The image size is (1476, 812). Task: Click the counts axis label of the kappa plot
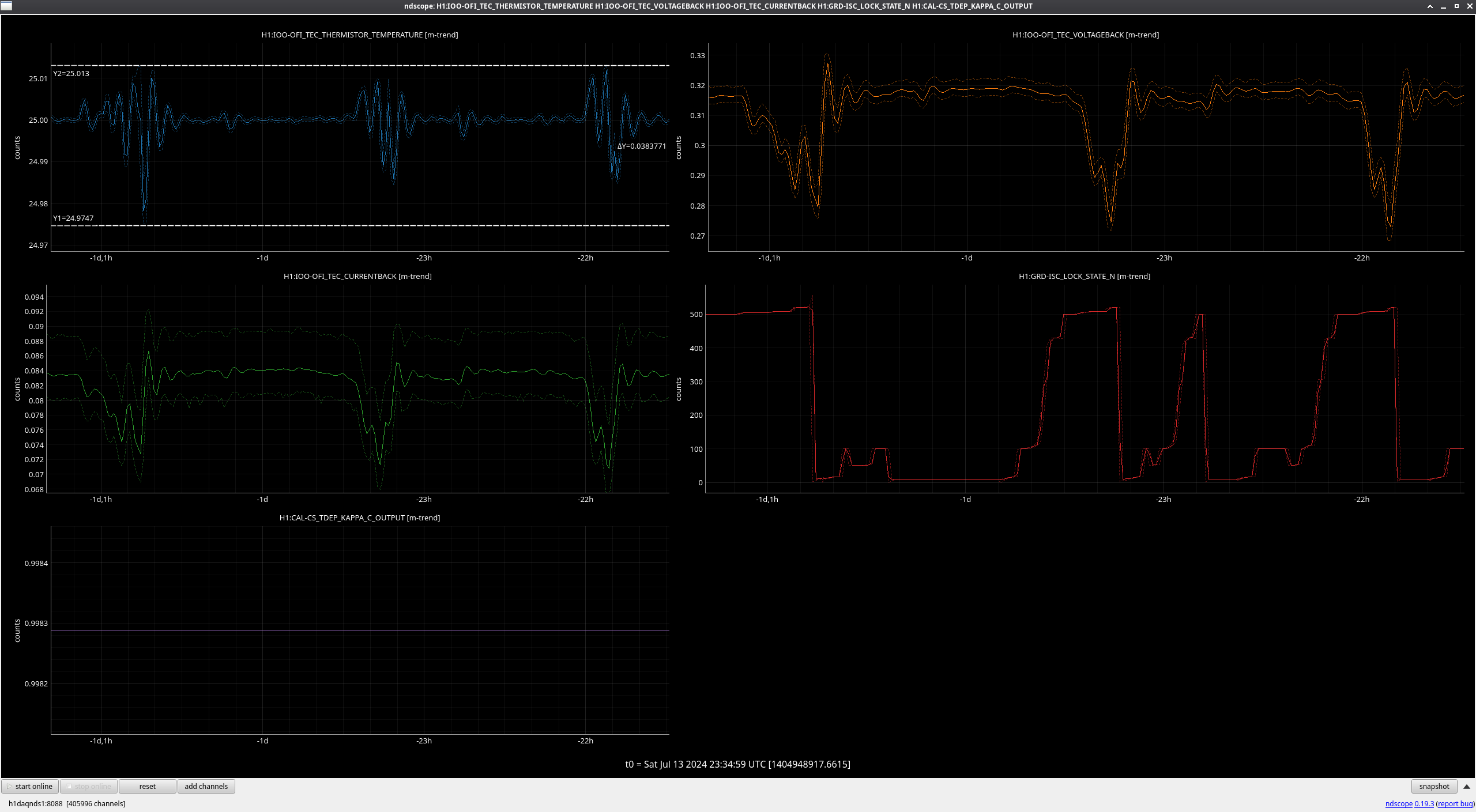(x=17, y=631)
